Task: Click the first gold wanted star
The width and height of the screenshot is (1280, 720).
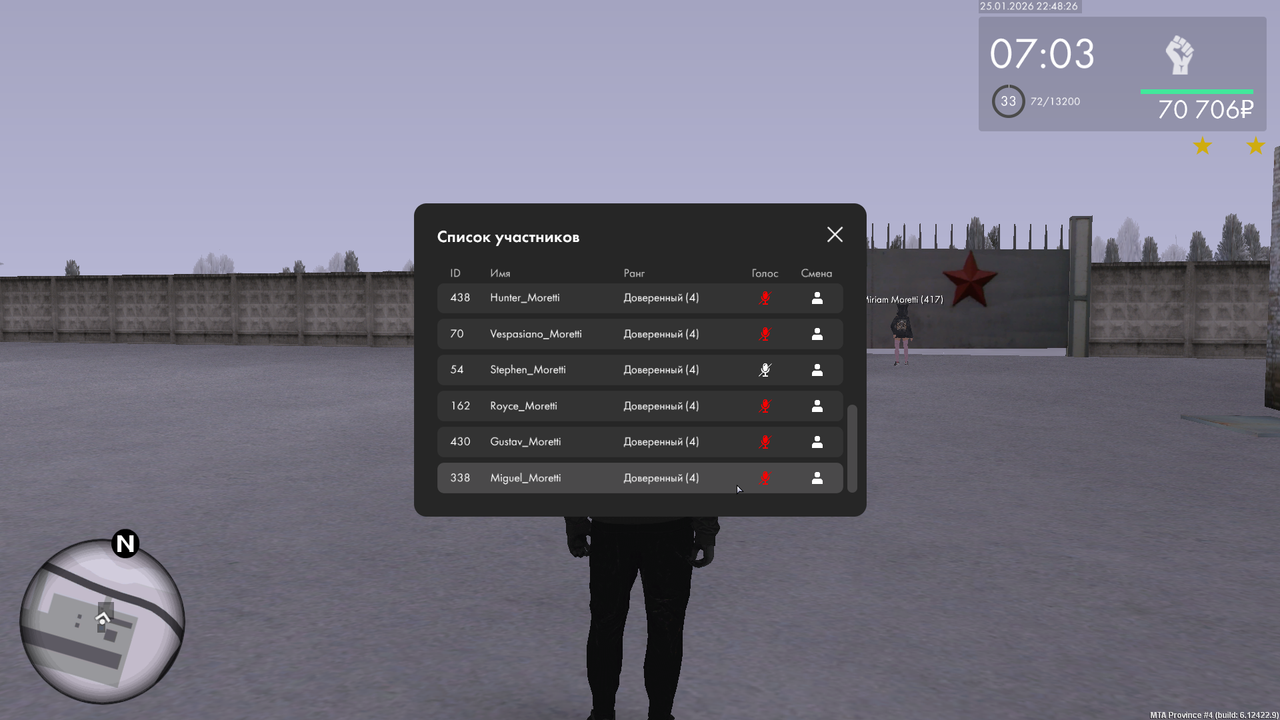Action: pyautogui.click(x=1202, y=146)
